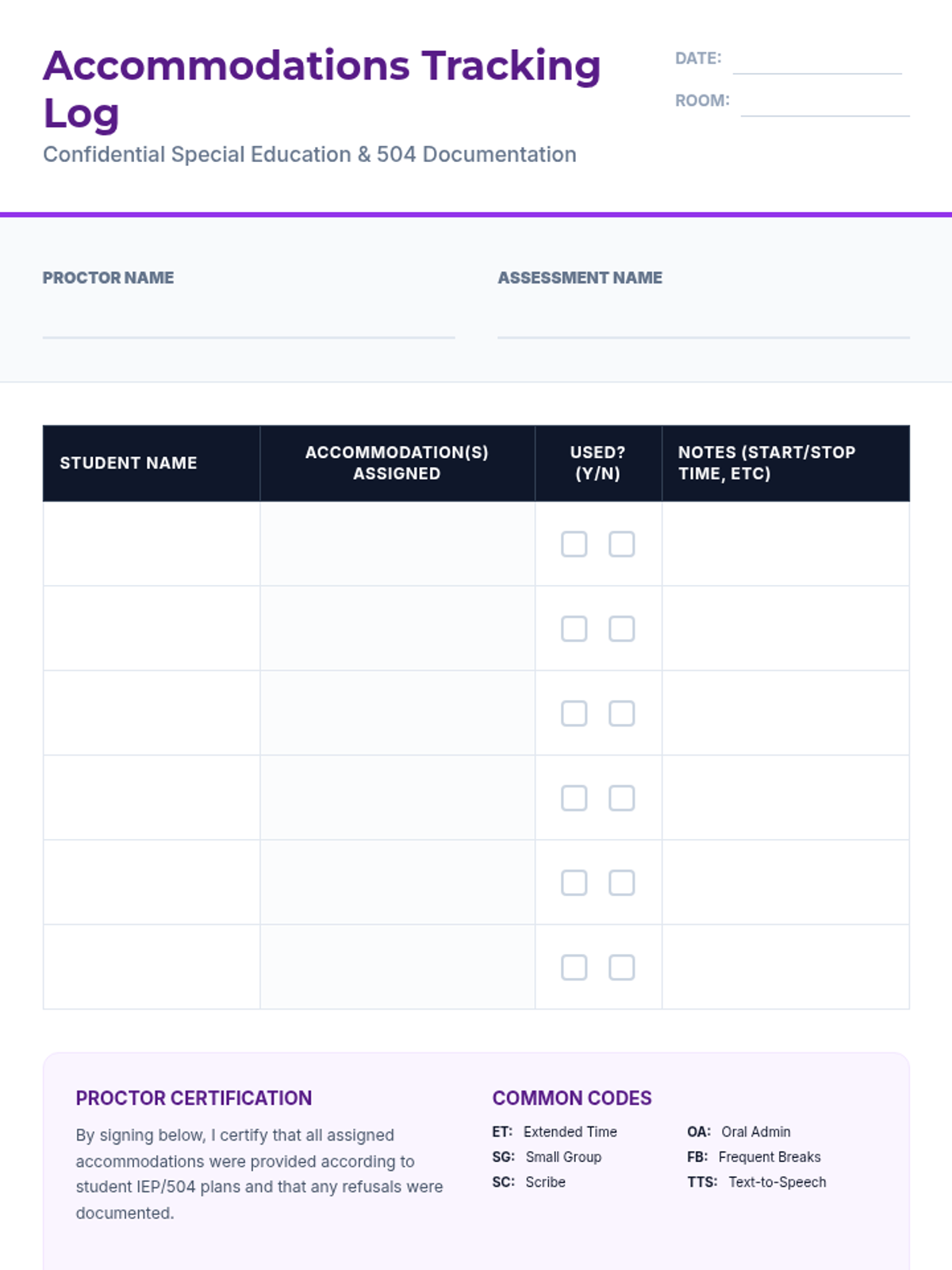This screenshot has width=952, height=1270.
Task: Click the Notes column header
Action: [766, 463]
